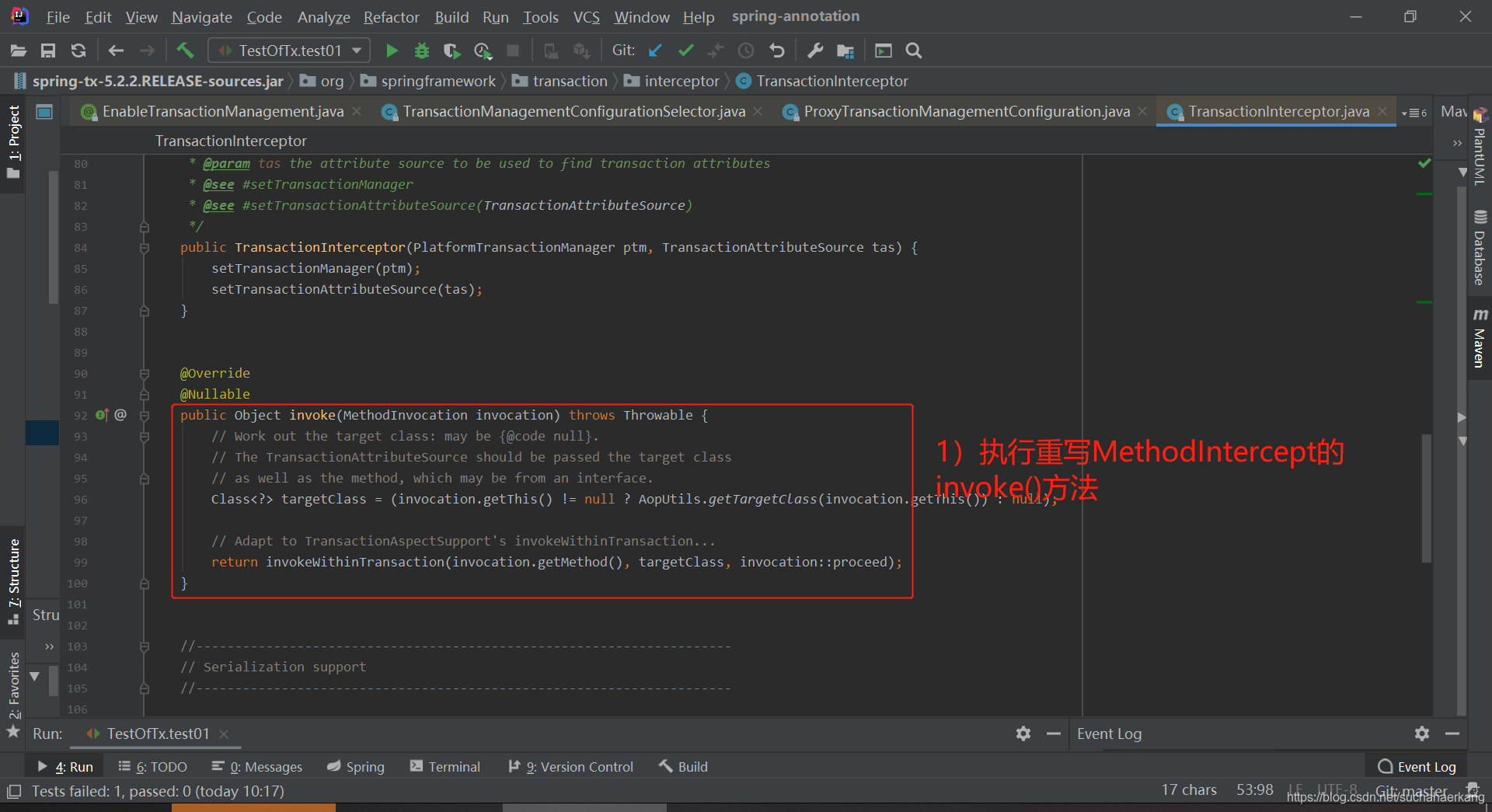The image size is (1492, 812).
Task: Show hidden editor tabs list
Action: [1414, 113]
